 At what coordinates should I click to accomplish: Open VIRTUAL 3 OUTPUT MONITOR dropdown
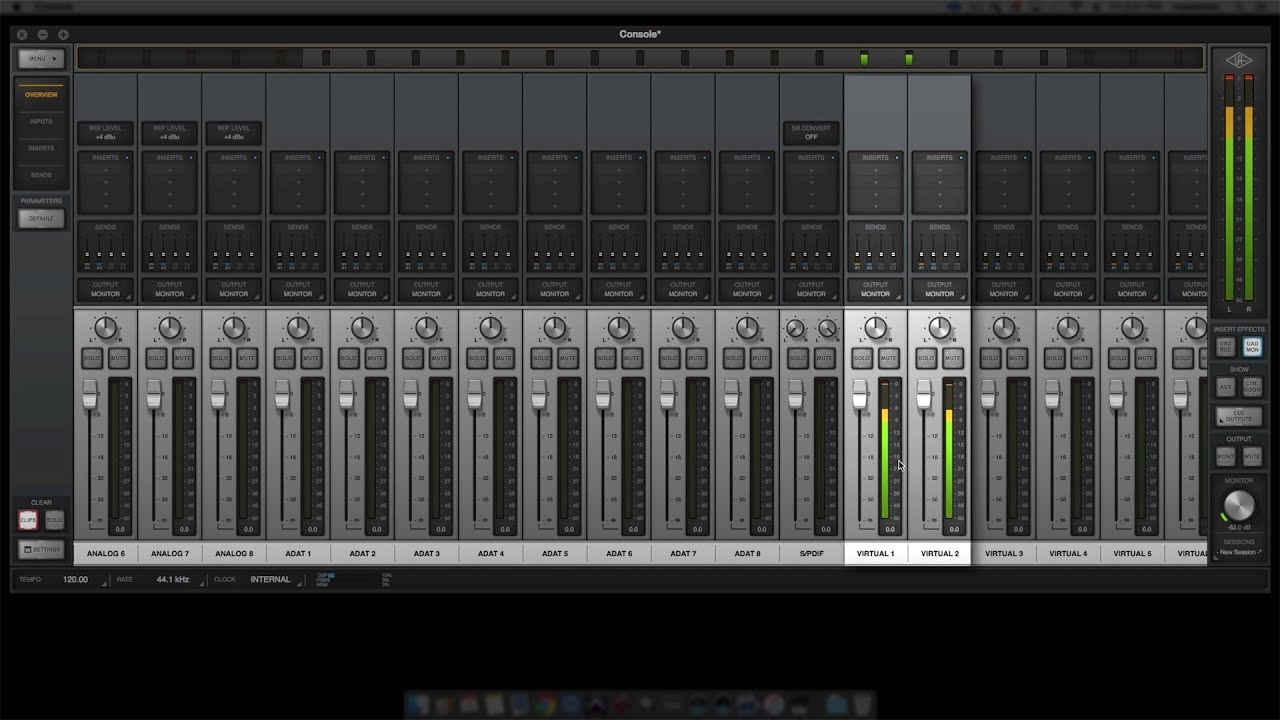(x=1004, y=289)
